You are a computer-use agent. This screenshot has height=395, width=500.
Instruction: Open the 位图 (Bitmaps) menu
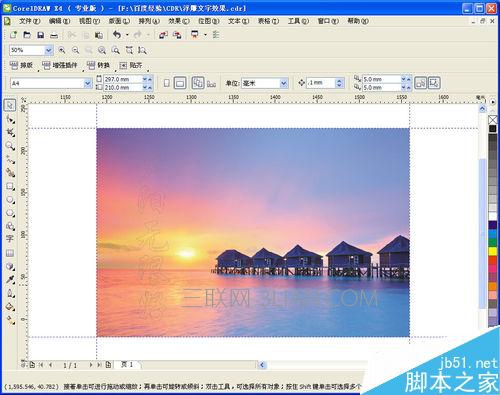point(209,21)
